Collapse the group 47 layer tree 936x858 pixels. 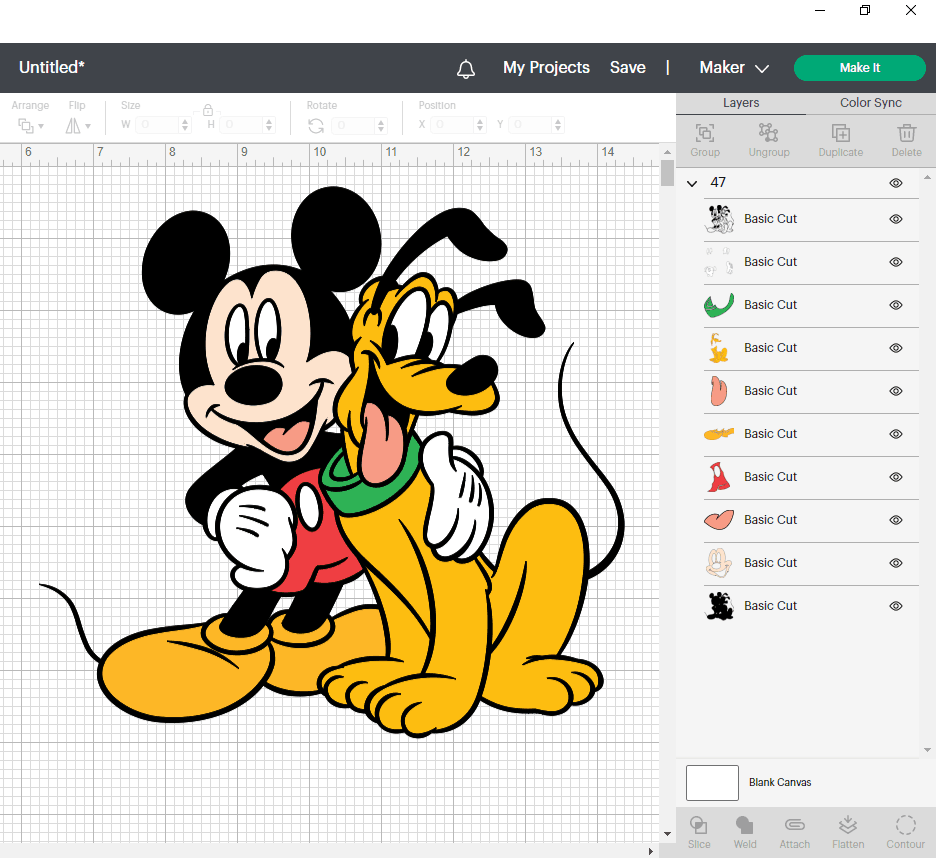pos(692,183)
